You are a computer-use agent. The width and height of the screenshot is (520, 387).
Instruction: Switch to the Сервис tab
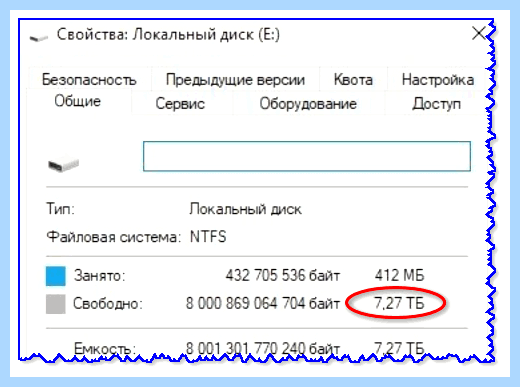coord(180,104)
